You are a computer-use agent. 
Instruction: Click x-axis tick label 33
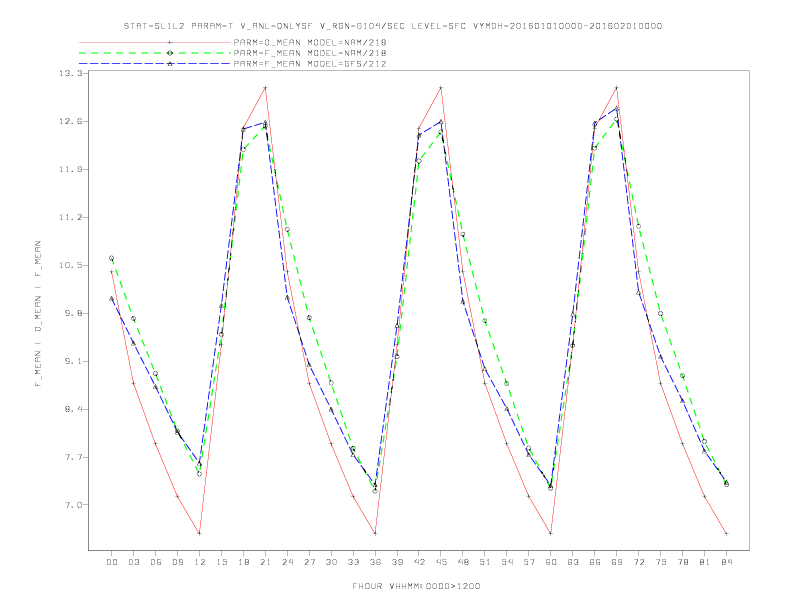click(x=353, y=562)
